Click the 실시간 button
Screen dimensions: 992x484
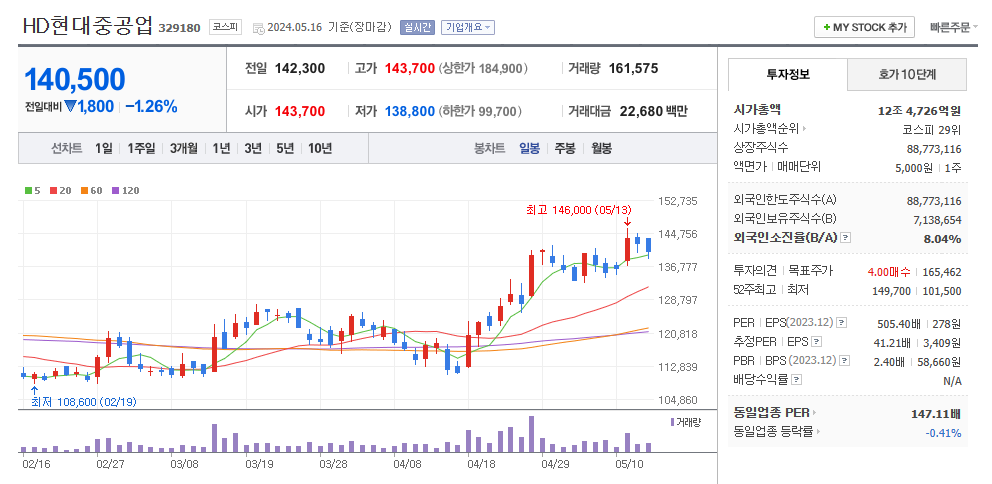tap(417, 27)
